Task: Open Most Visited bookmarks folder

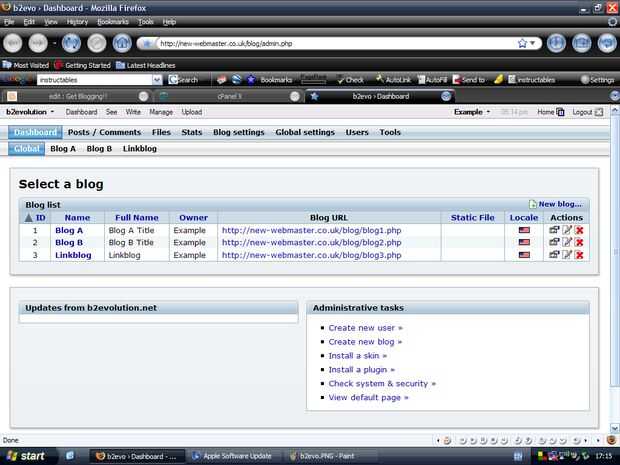Action: pyautogui.click(x=26, y=65)
